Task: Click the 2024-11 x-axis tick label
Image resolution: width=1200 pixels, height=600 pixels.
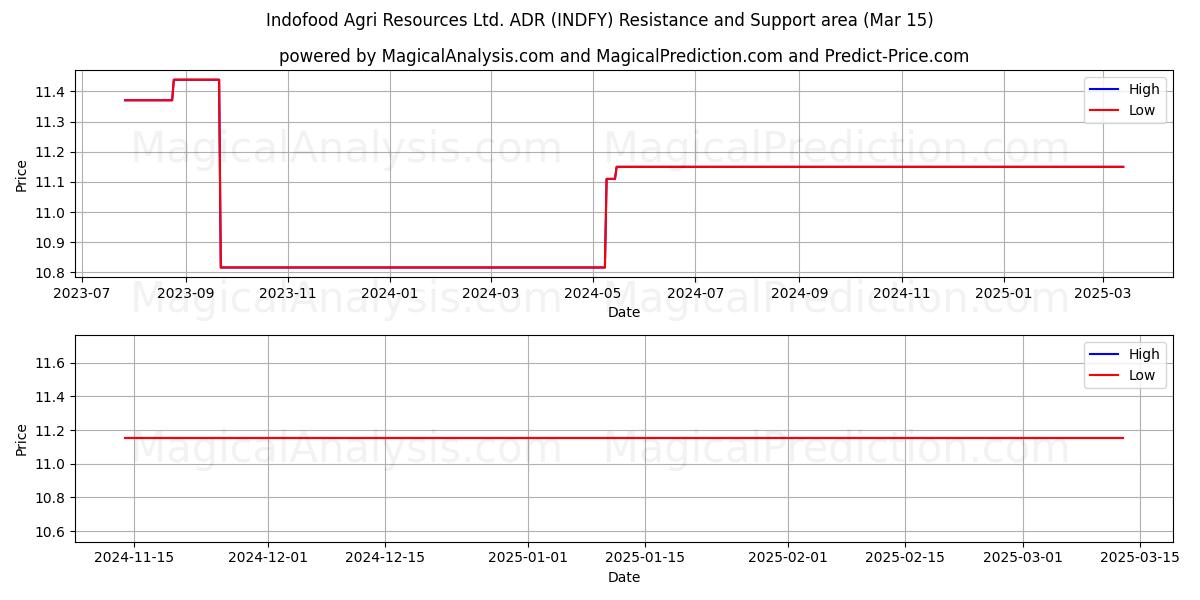Action: point(902,294)
